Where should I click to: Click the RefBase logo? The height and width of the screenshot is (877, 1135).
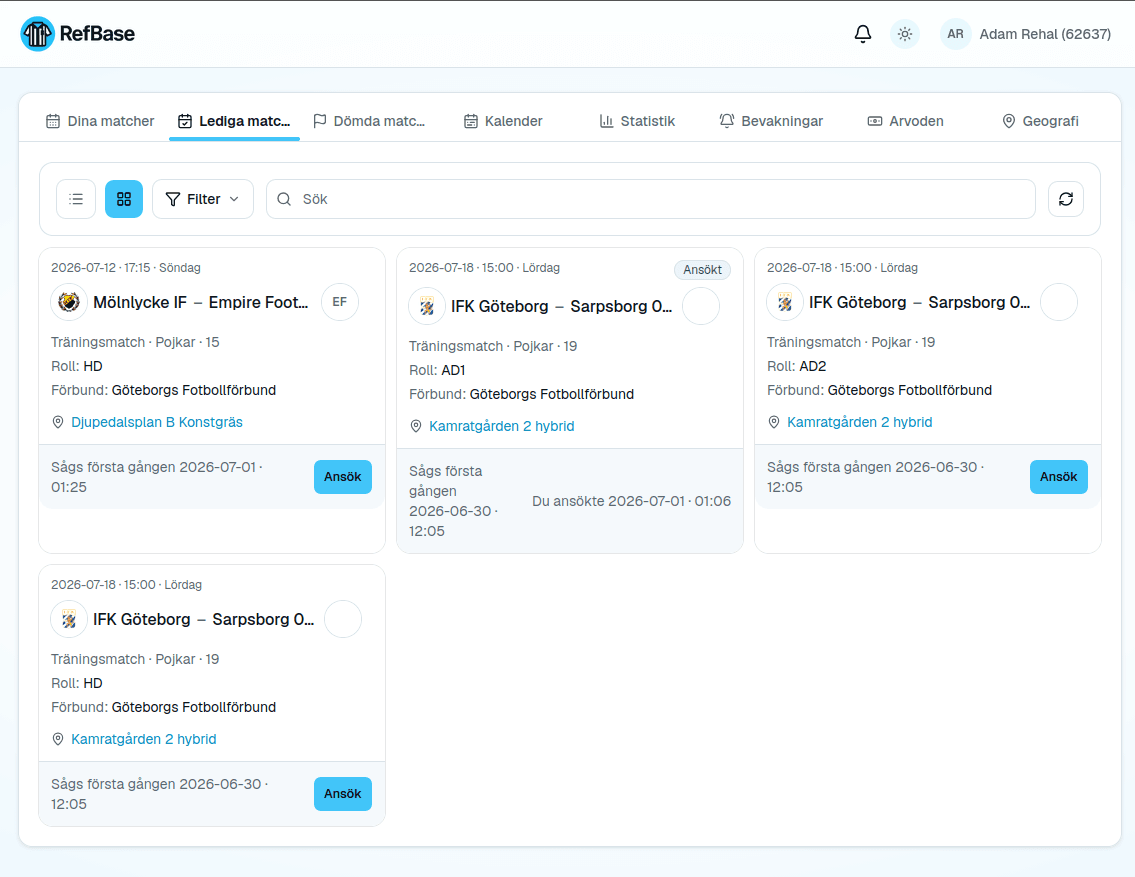[77, 34]
